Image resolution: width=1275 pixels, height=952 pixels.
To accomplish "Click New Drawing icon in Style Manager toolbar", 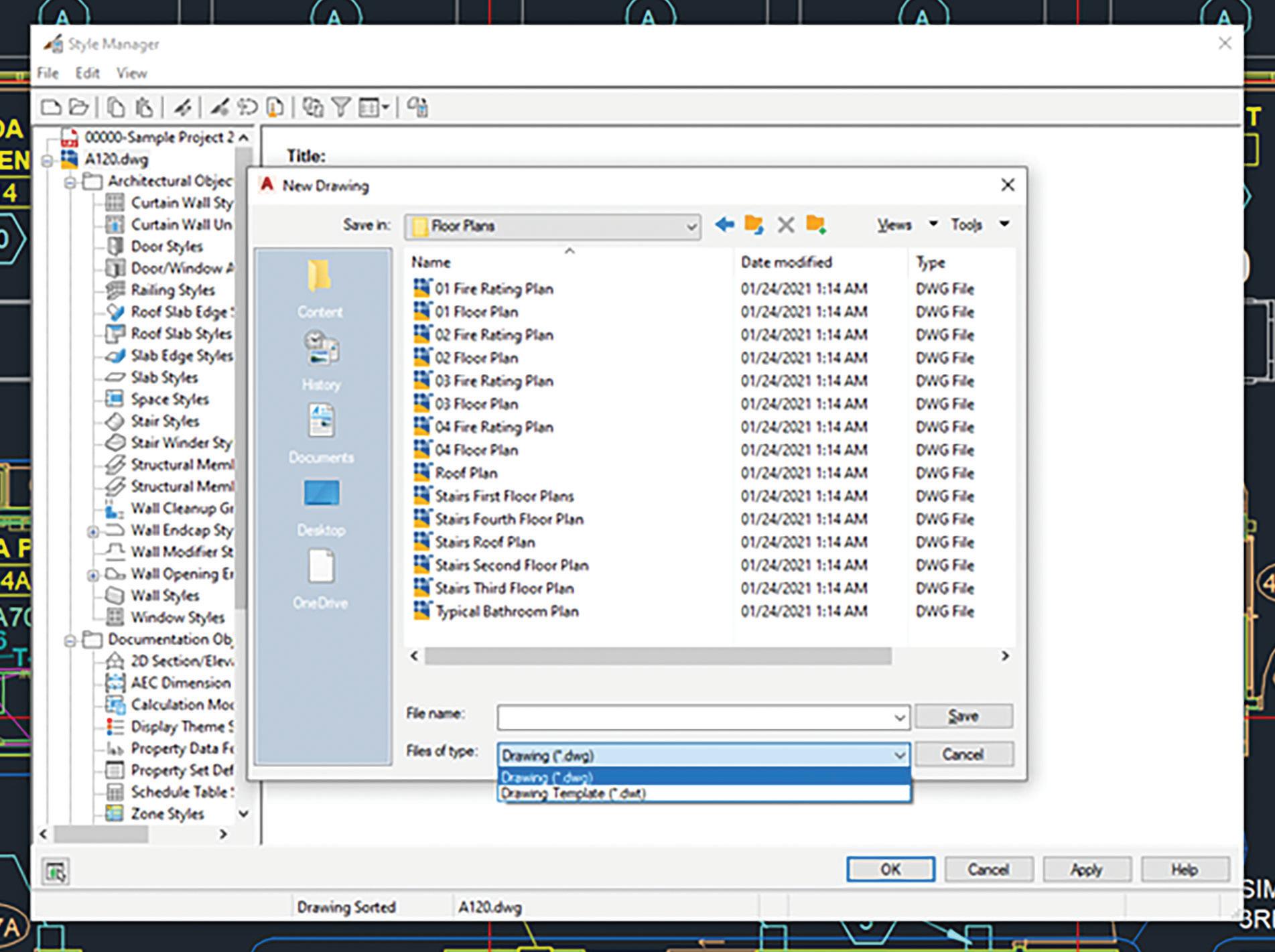I will pos(51,107).
